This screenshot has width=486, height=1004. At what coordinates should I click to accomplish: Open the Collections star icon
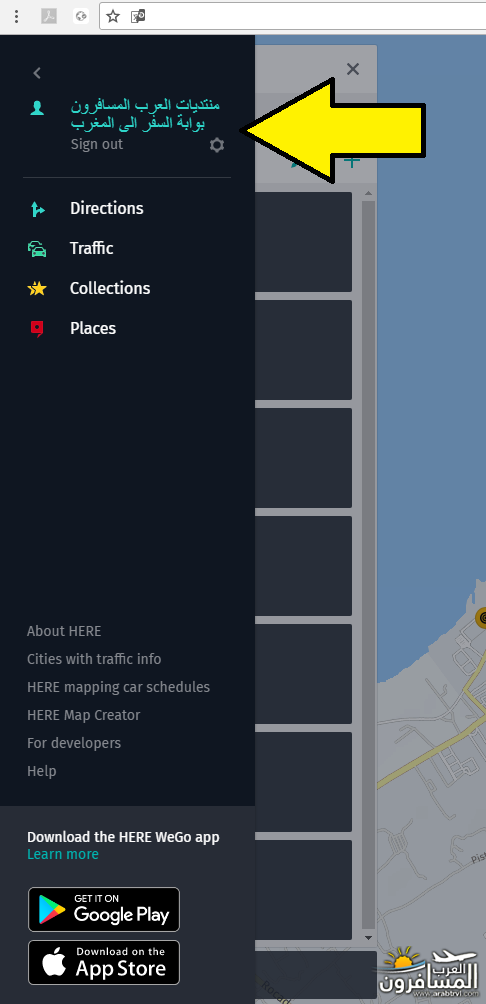click(37, 289)
